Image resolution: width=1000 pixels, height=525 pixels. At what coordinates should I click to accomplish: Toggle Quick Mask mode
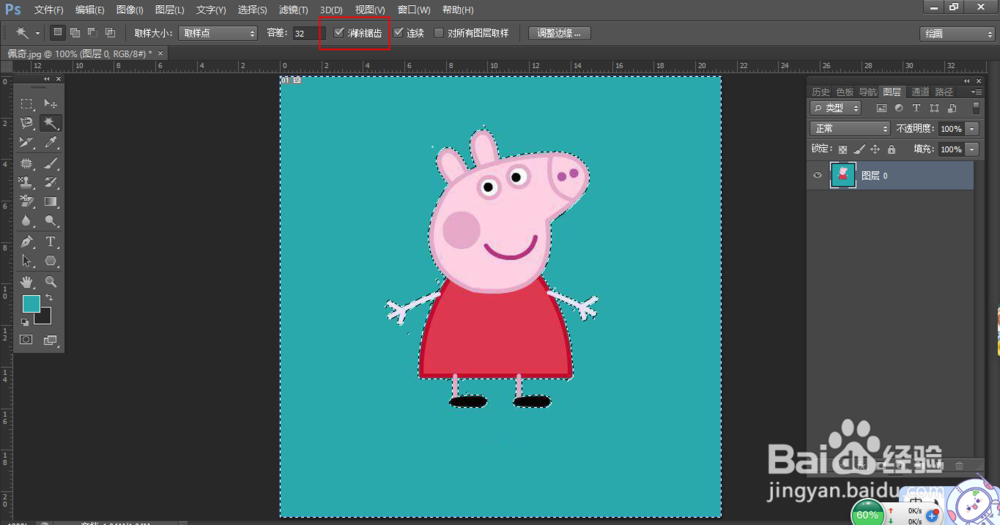point(26,339)
